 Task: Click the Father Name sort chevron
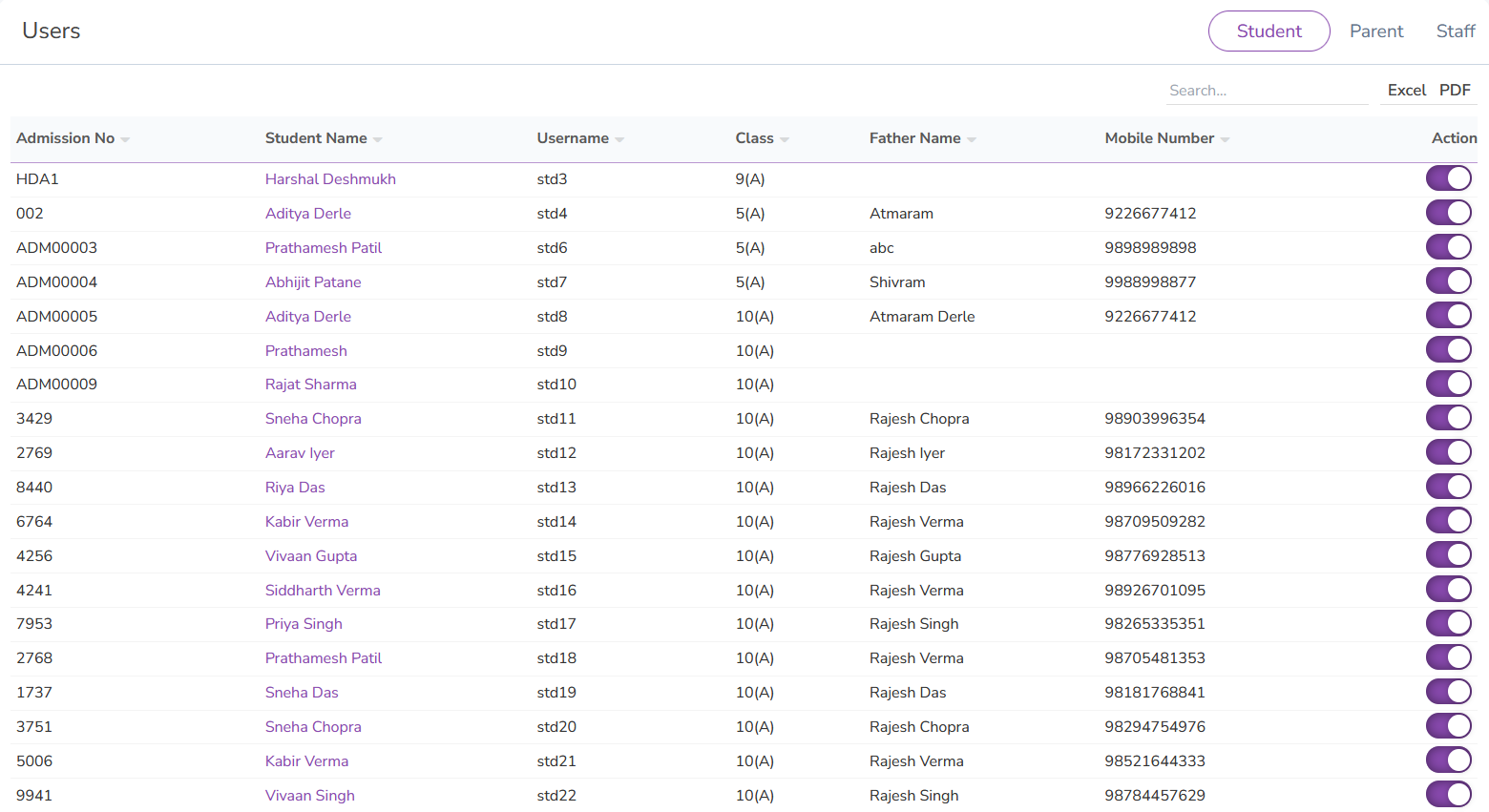point(972,138)
